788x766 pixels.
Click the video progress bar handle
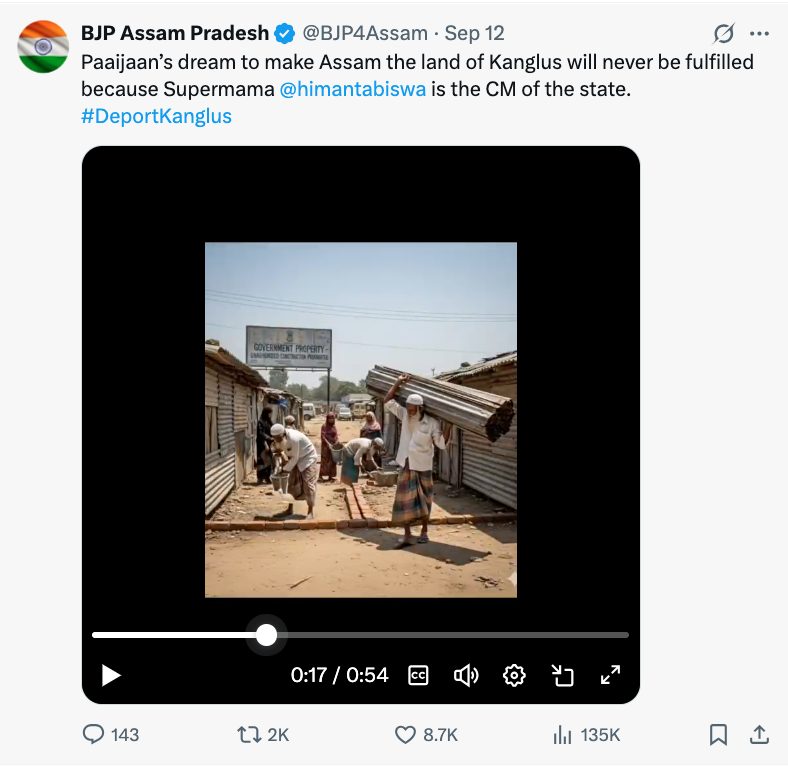266,635
